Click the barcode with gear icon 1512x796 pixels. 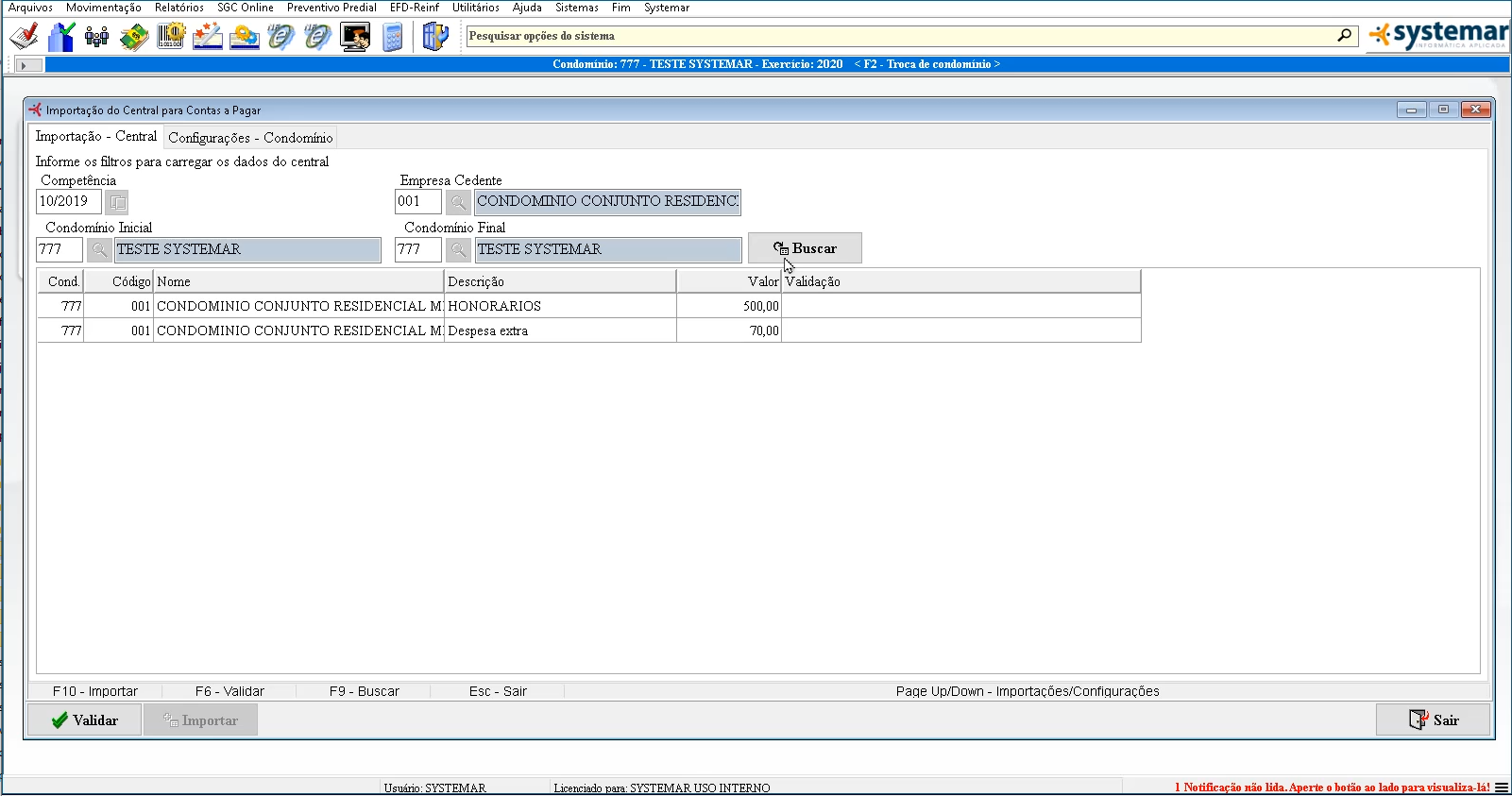point(171,37)
